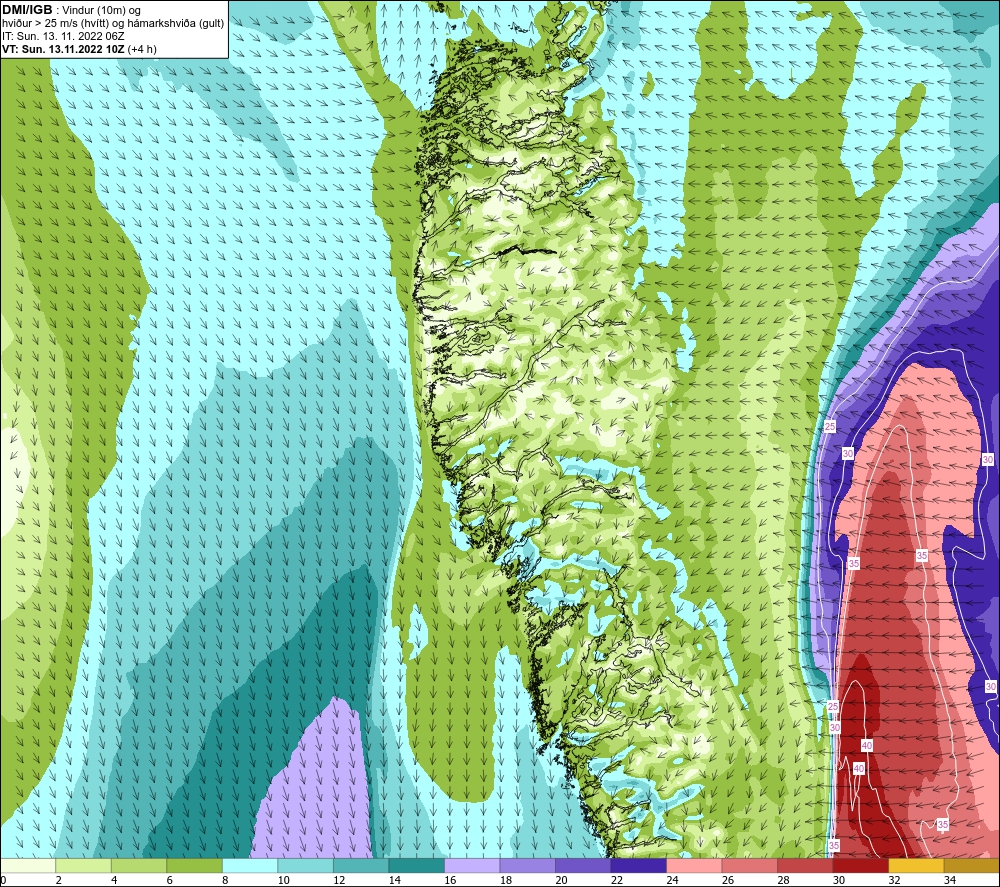Screen dimensions: 1000x887
Task: Click the "0" tick label on the legend scale
Action: click(x=3, y=880)
